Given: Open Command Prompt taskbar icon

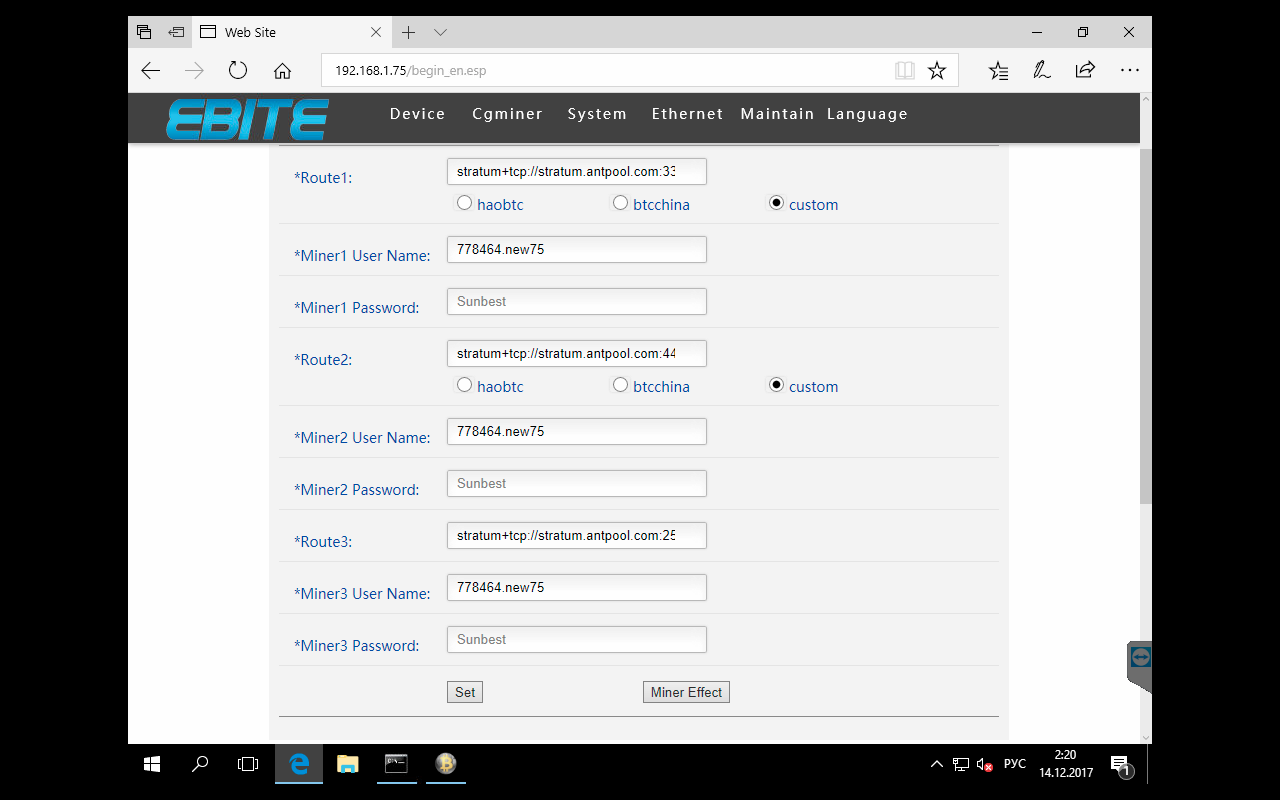Looking at the screenshot, I should pos(396,764).
